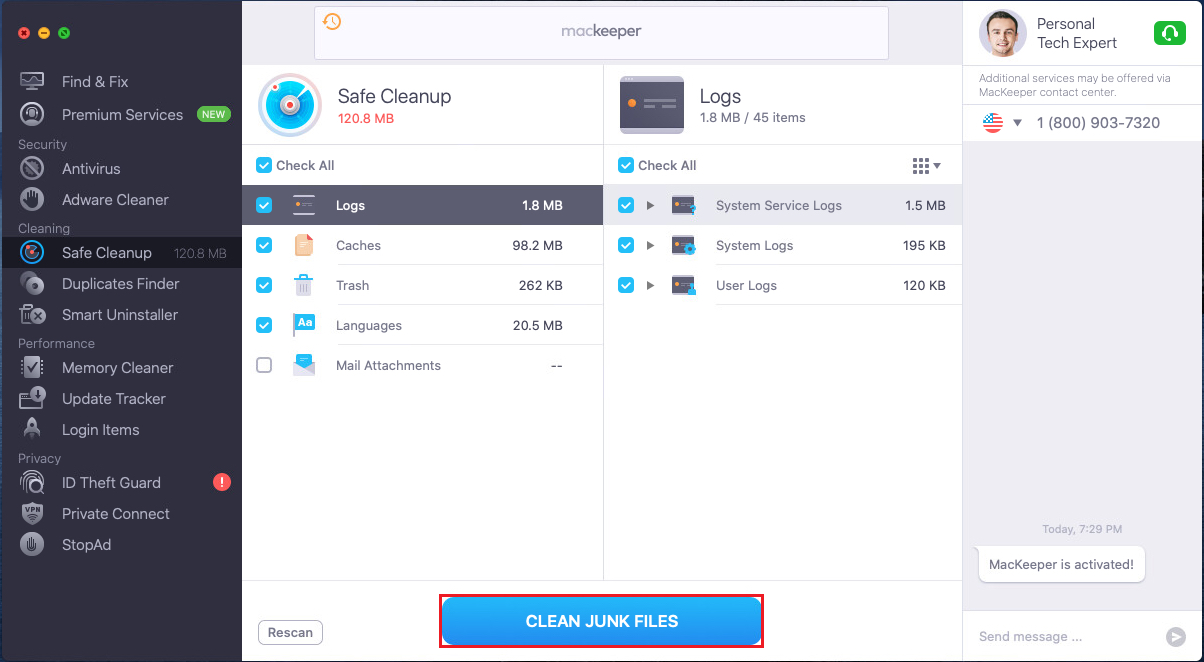Click the Login Items rocket icon

(32, 429)
